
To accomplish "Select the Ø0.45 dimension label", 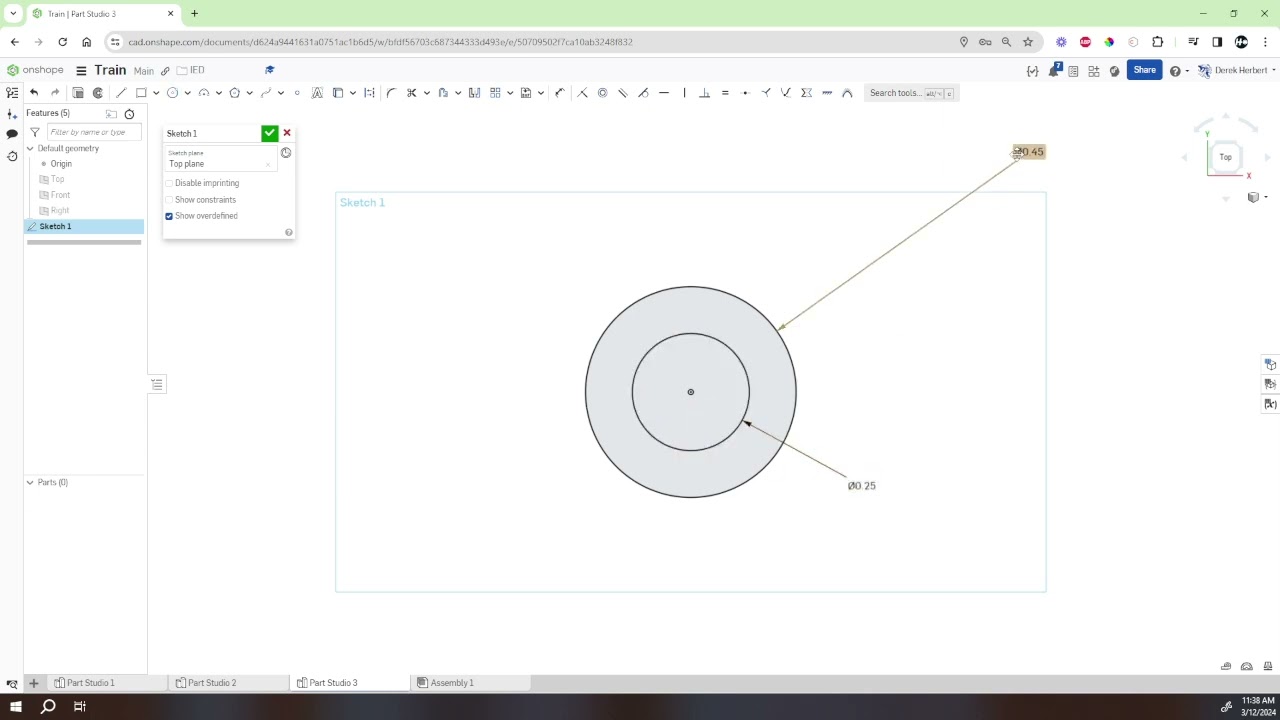I will [1029, 152].
